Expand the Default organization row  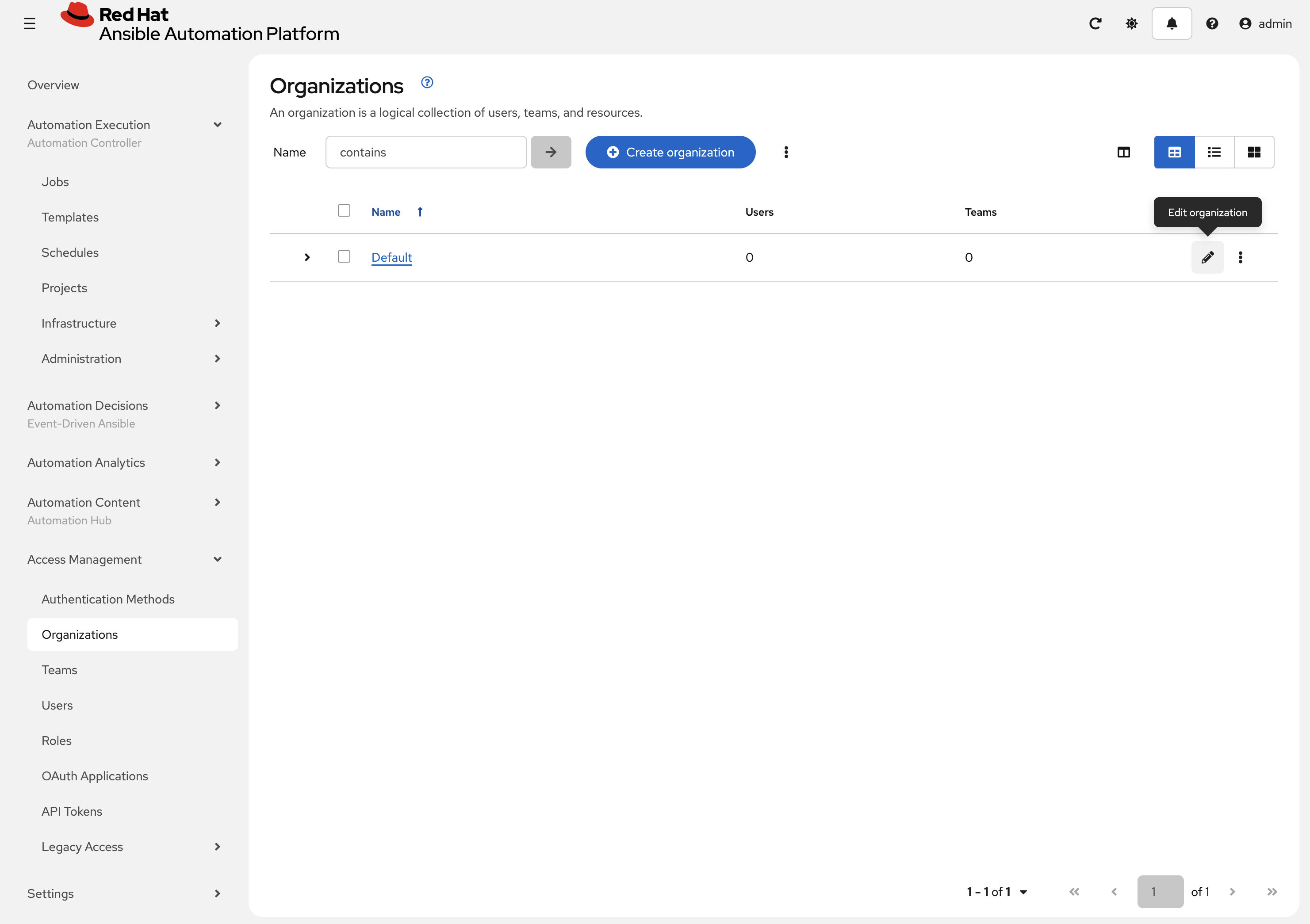tap(307, 257)
